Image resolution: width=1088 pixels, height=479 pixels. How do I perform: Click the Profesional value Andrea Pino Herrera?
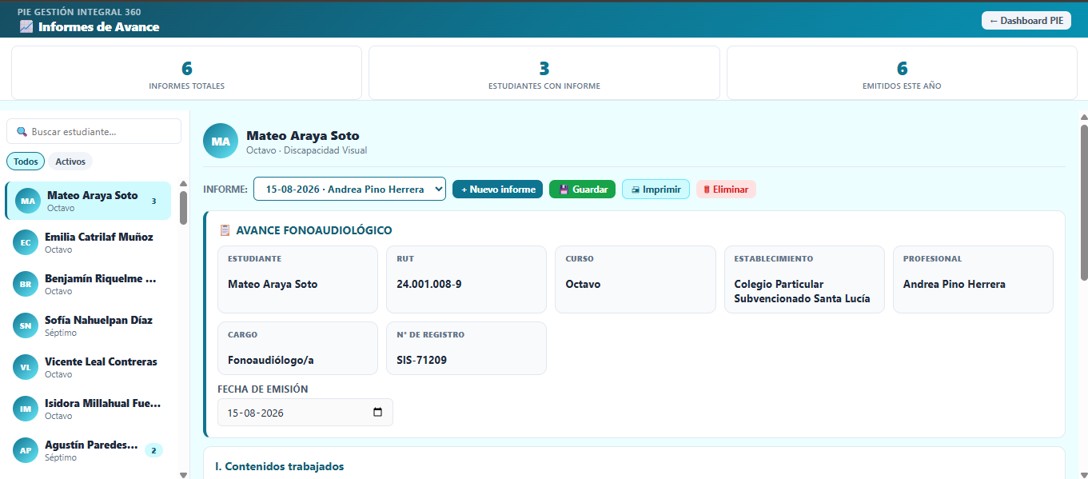point(954,284)
